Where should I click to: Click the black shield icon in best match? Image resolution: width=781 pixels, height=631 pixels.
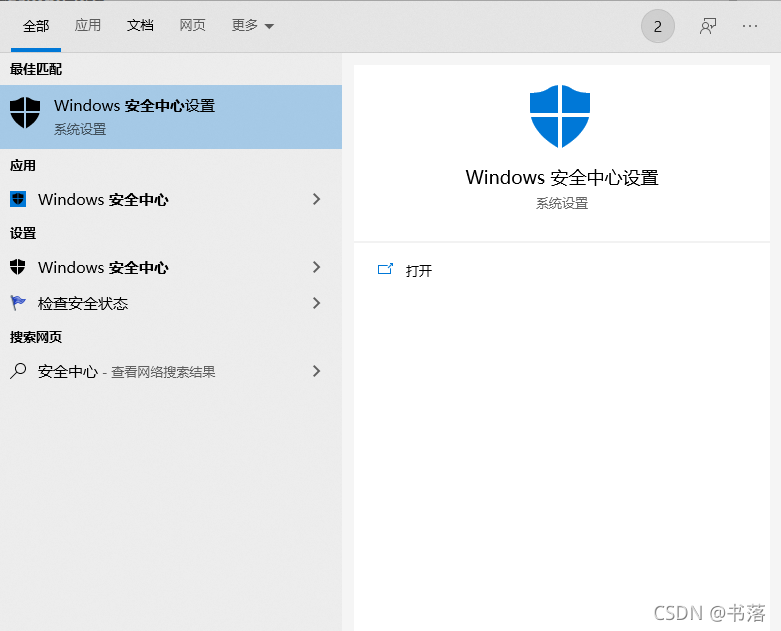25,113
